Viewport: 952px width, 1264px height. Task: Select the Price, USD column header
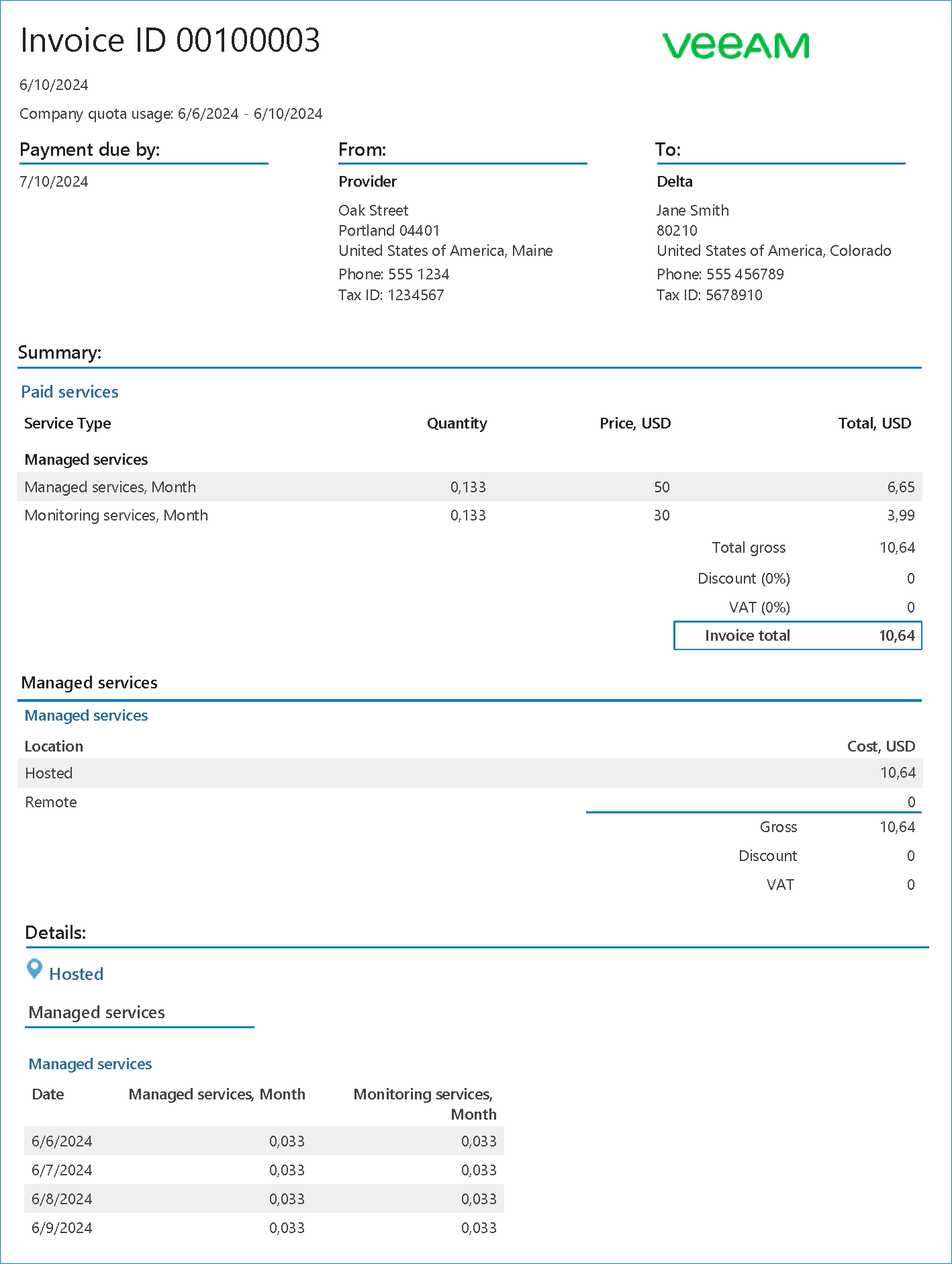tap(635, 424)
